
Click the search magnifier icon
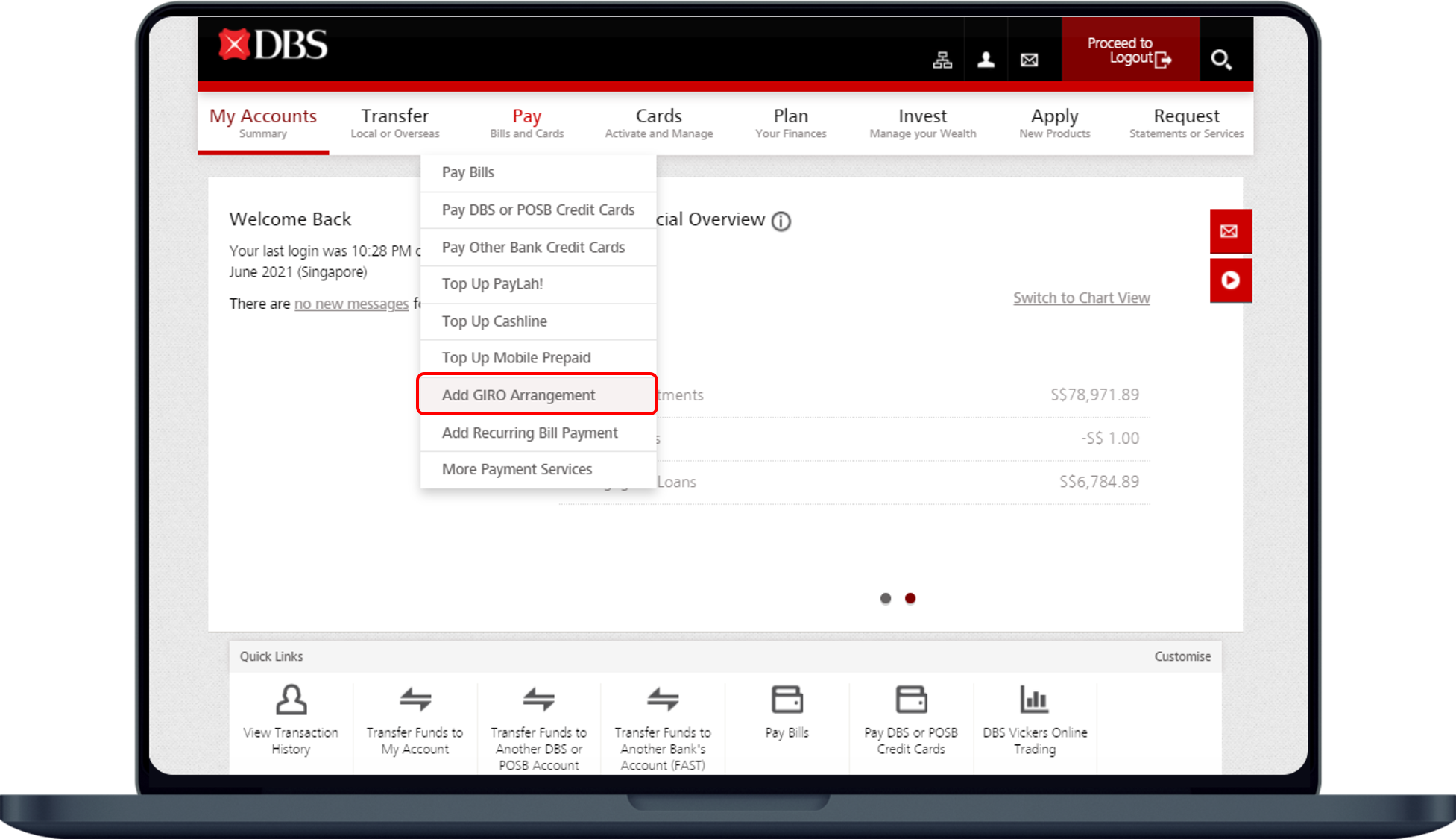pyautogui.click(x=1220, y=59)
